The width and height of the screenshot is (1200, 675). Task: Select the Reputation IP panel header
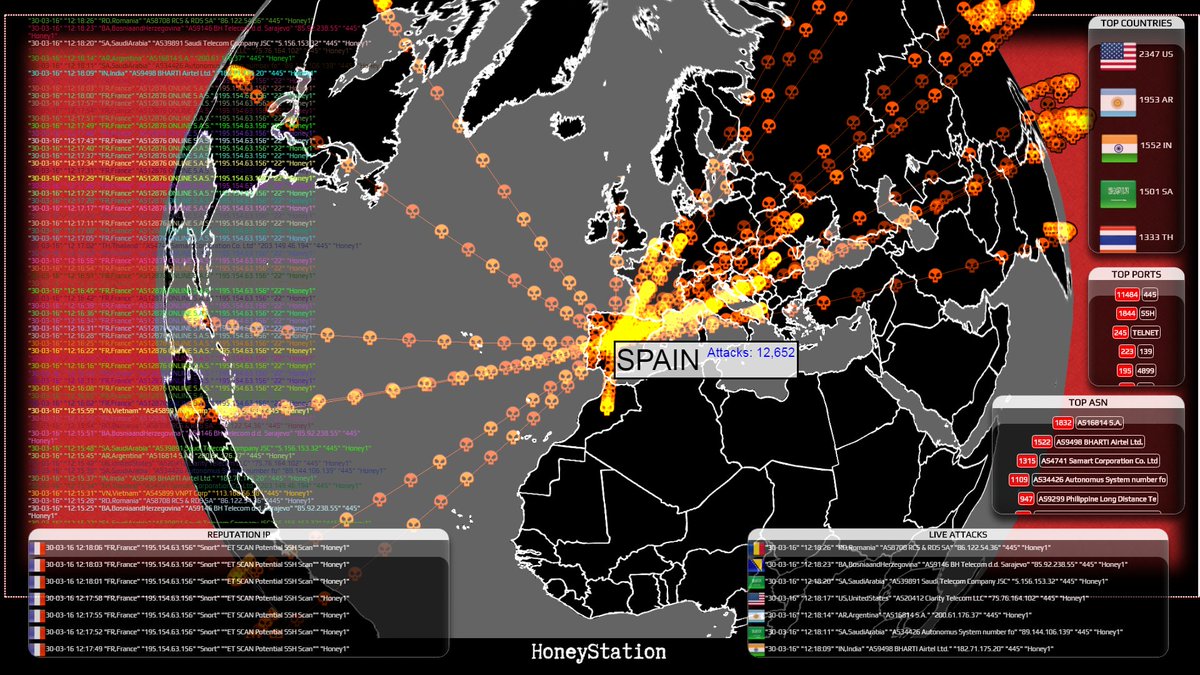238,534
